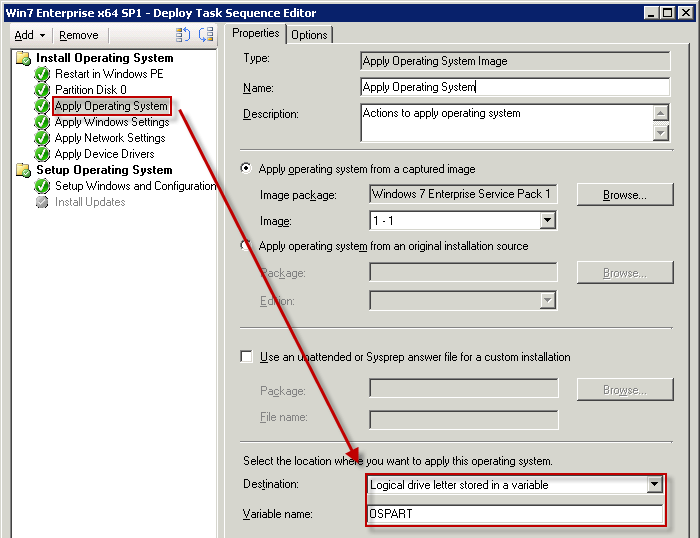The image size is (700, 538).
Task: Open the Add dropdown menu
Action: click(30, 35)
